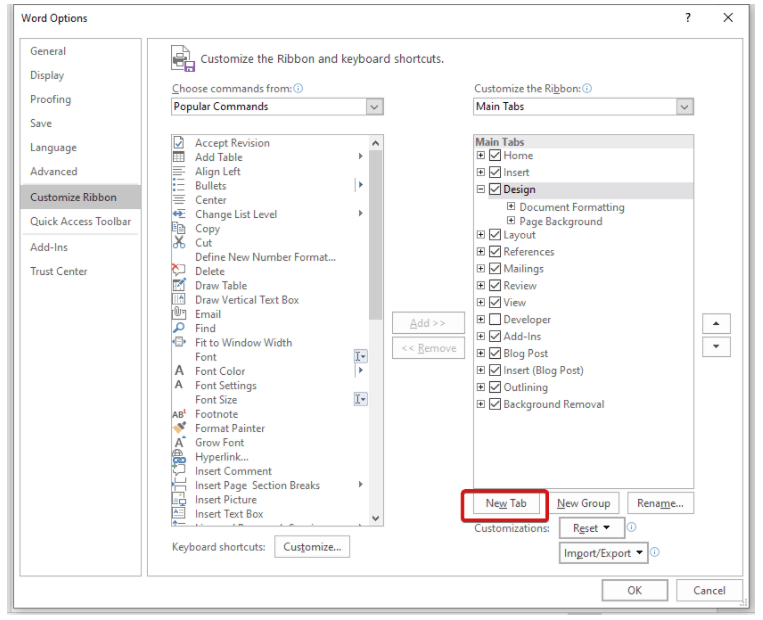Click the info icon next to Reset
Screen dimensions: 763x620
coord(631,527)
